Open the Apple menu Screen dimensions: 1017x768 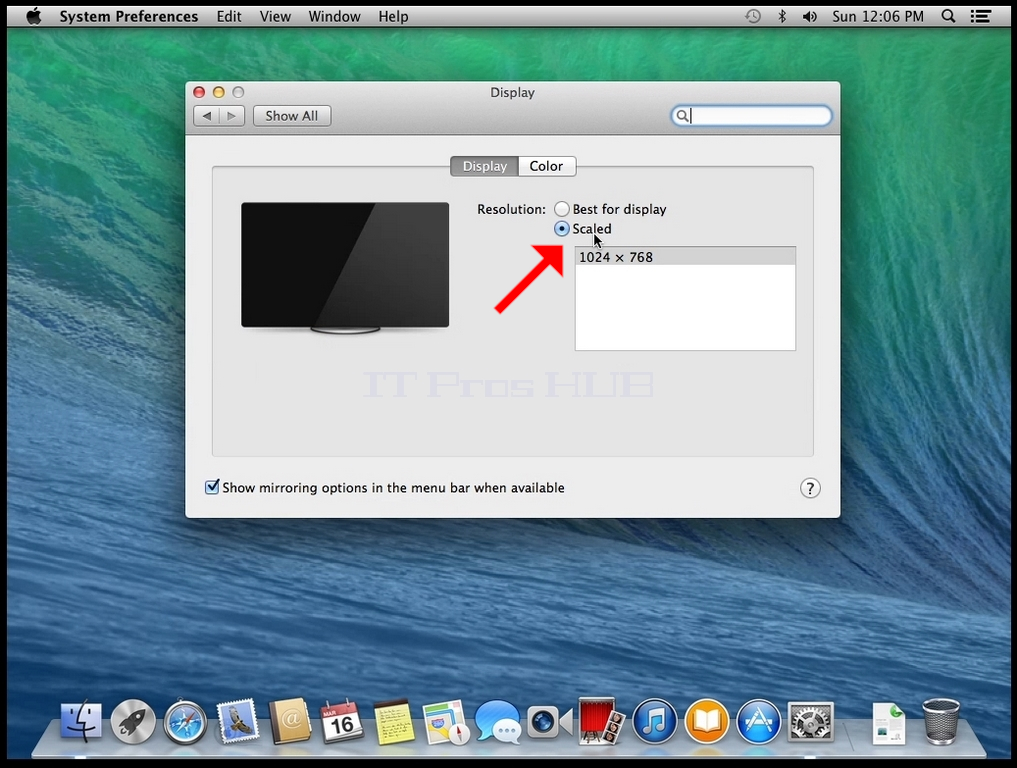(33, 16)
